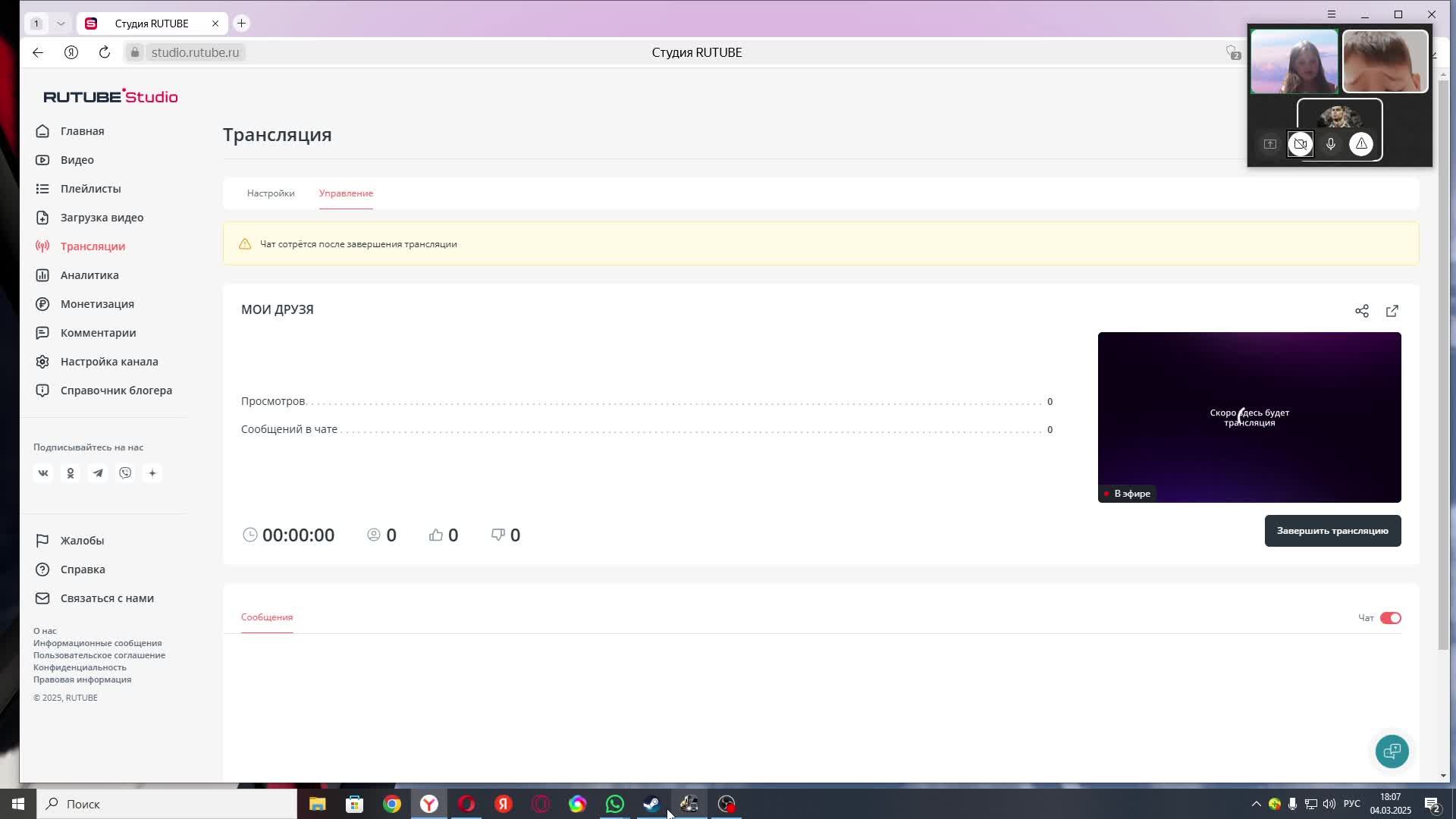Open the Viber social icon
Screen dimensions: 1456x819
[125, 473]
